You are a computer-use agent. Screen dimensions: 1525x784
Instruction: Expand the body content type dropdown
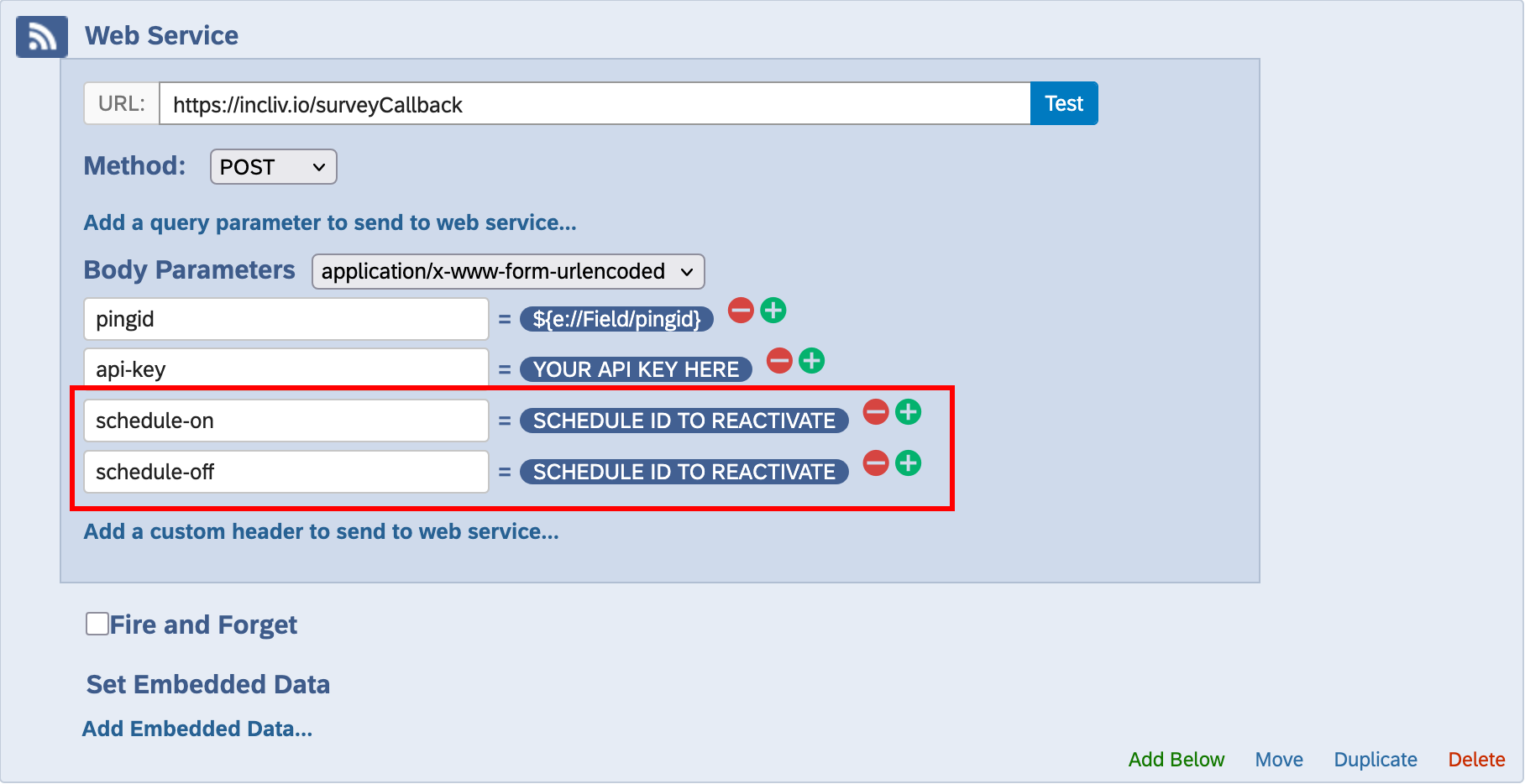click(507, 272)
